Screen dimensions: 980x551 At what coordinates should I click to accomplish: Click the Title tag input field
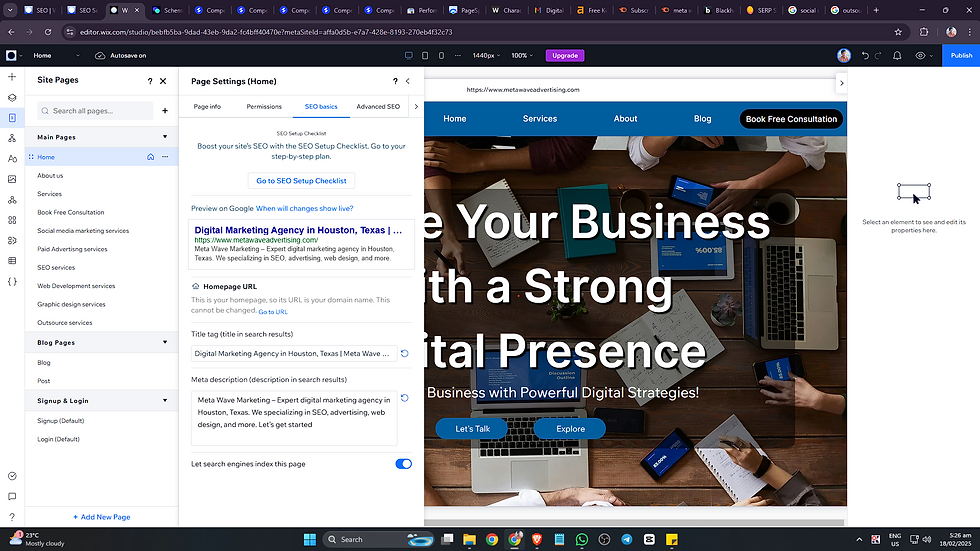294,354
